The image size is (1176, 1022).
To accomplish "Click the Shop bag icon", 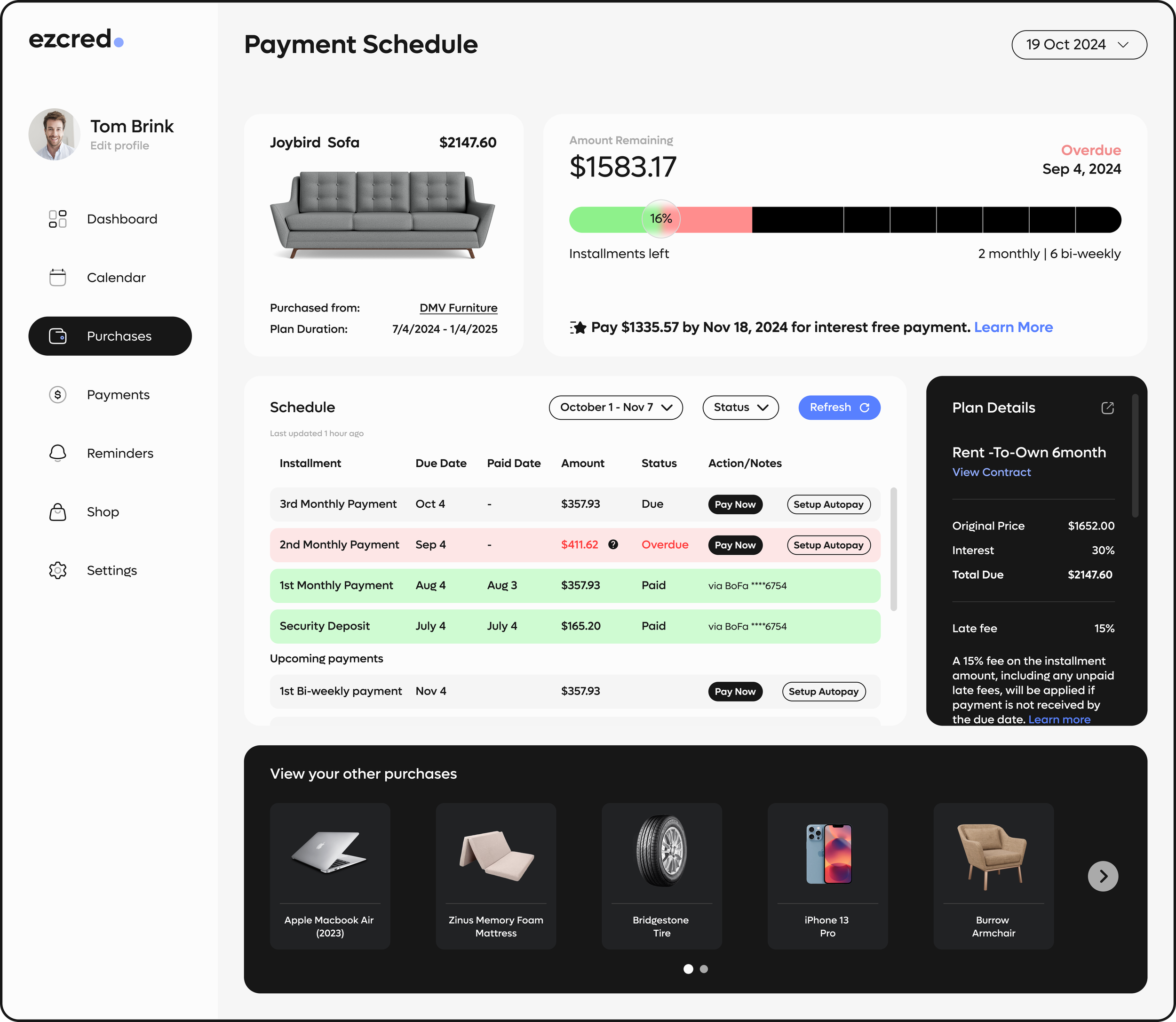I will [57, 512].
